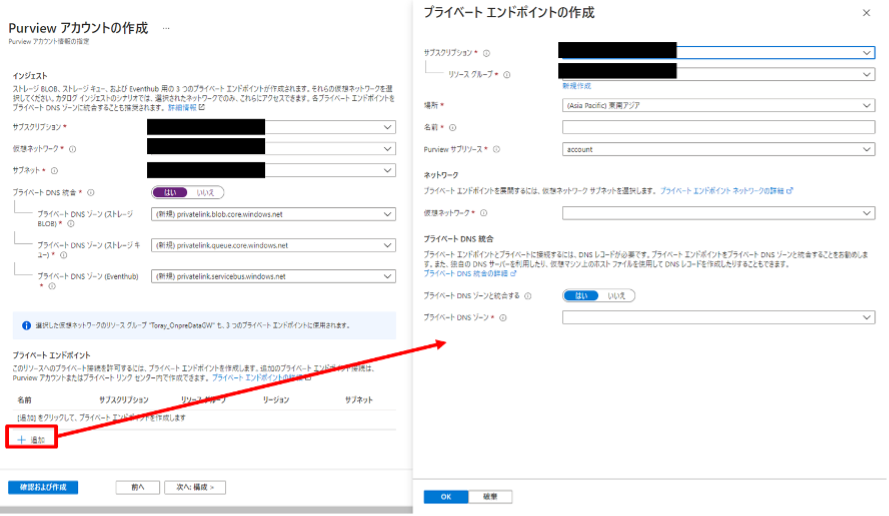Open the more options ellipsis beside Purview title
The height and width of the screenshot is (516, 889).
[x=166, y=28]
